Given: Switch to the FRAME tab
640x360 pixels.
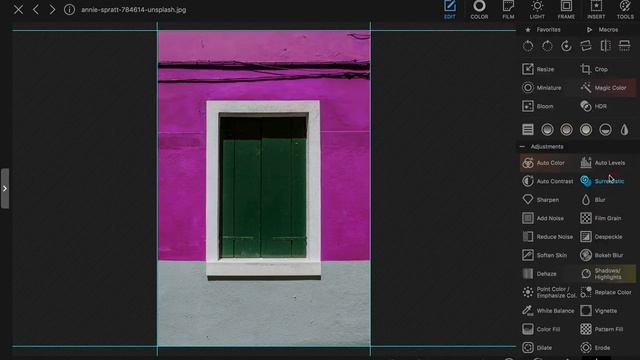Looking at the screenshot, I should (566, 10).
